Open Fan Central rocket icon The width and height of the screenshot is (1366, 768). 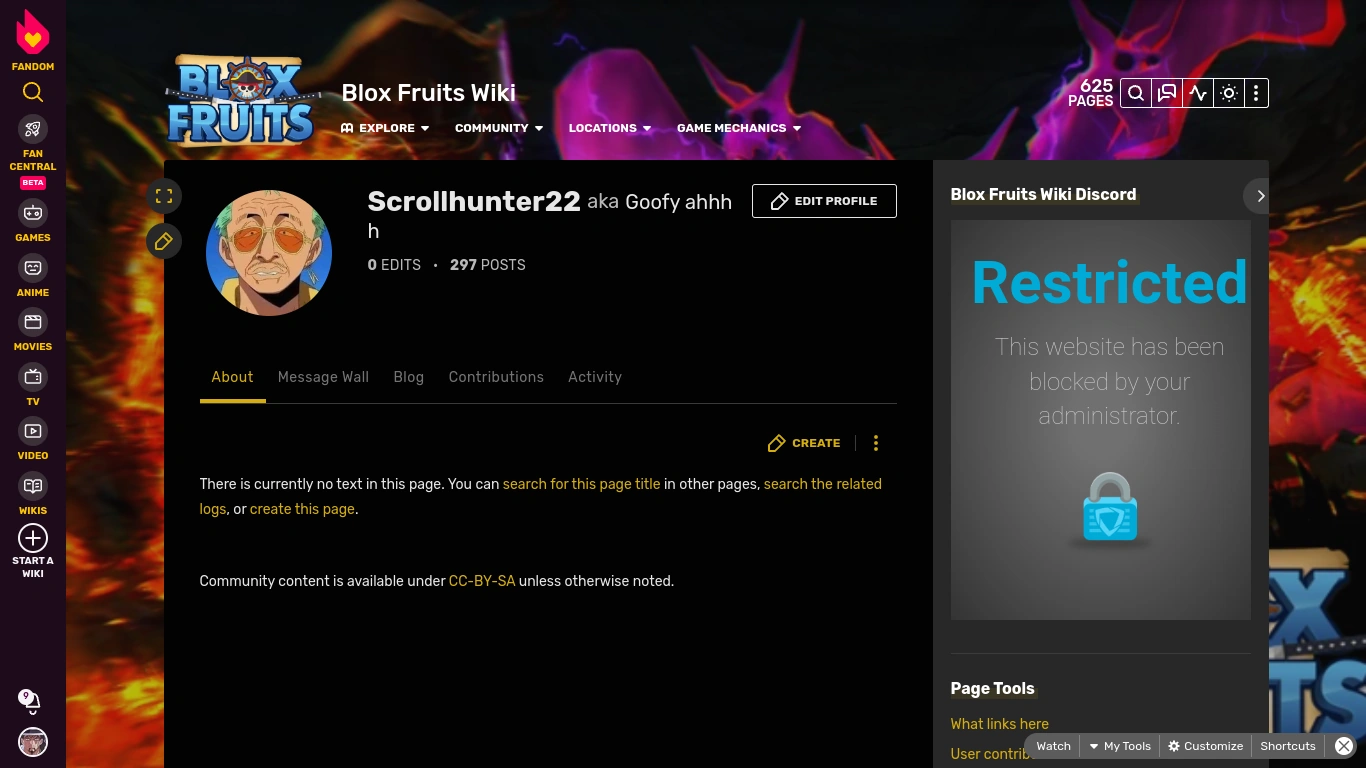click(x=33, y=129)
